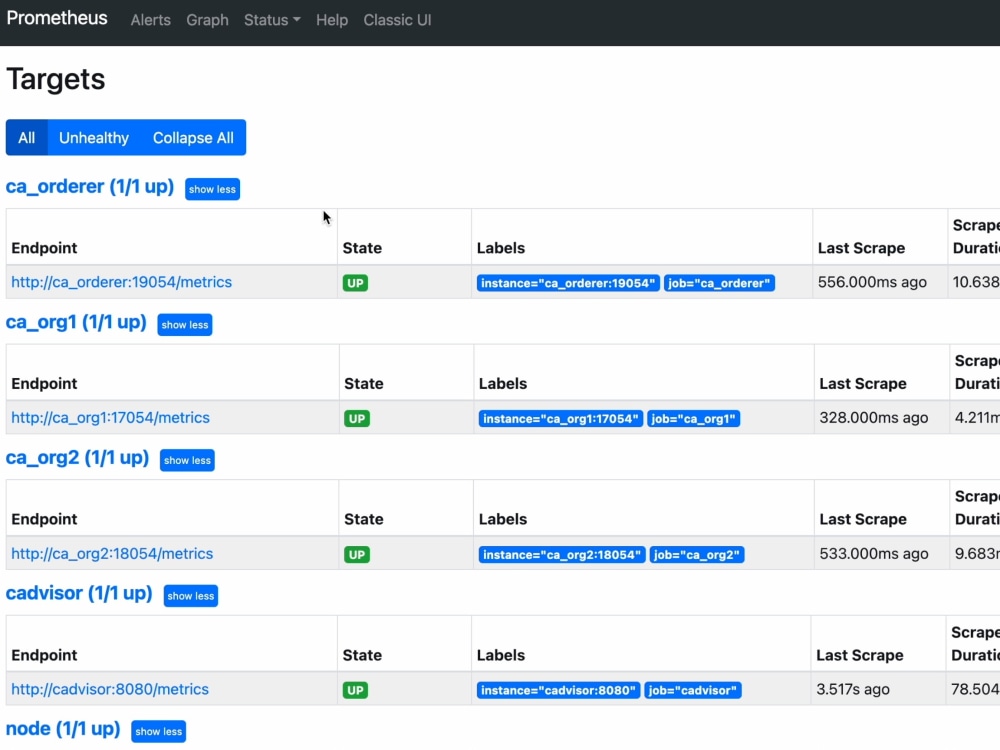Click the show less button for ca_org2
This screenshot has height=750, width=1000.
pos(187,461)
